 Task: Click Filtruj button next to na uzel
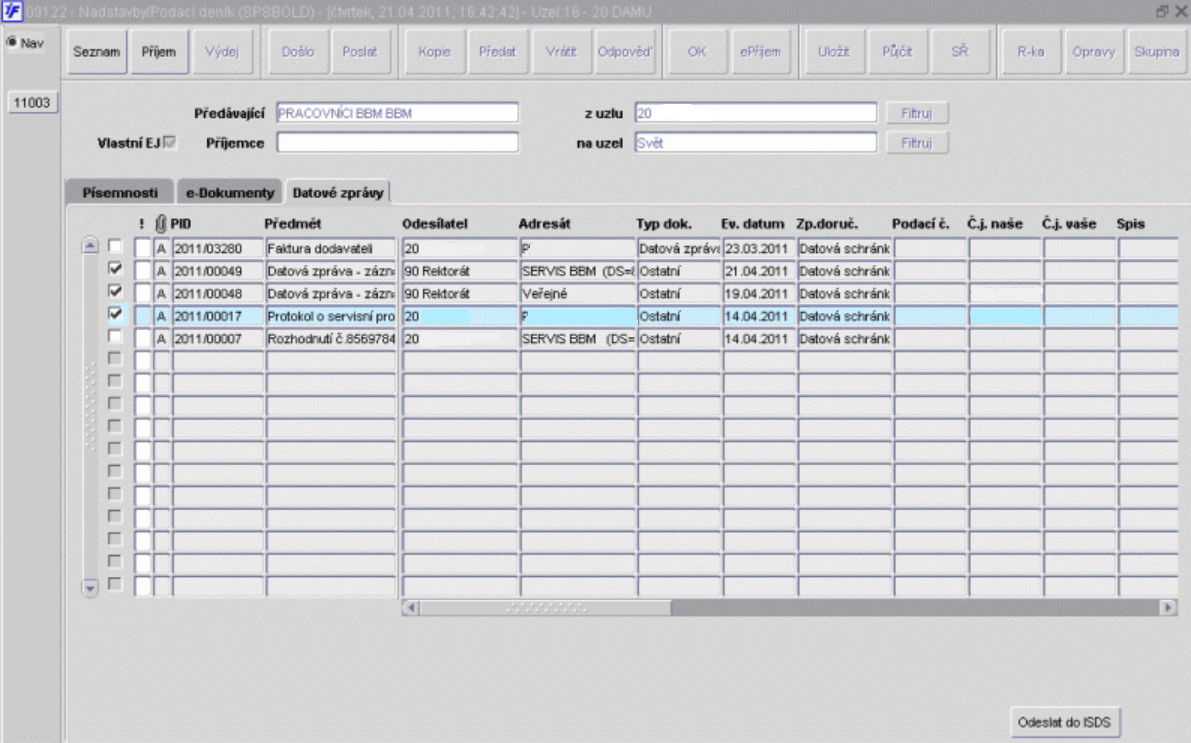(917, 143)
